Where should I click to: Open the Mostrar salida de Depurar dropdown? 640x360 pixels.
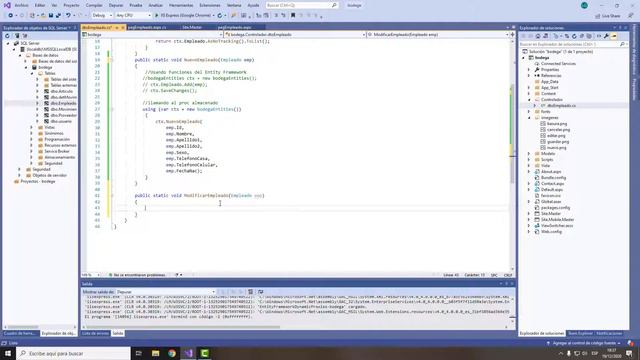pos(165,292)
